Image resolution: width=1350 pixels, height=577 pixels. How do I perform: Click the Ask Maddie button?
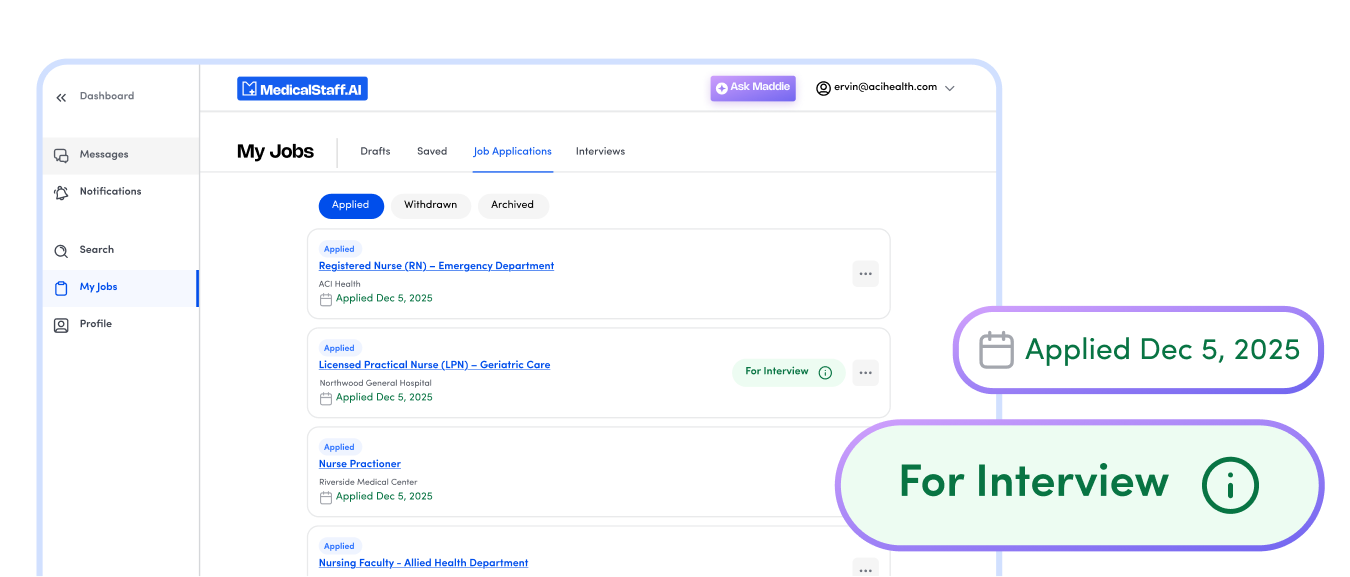[x=753, y=88]
